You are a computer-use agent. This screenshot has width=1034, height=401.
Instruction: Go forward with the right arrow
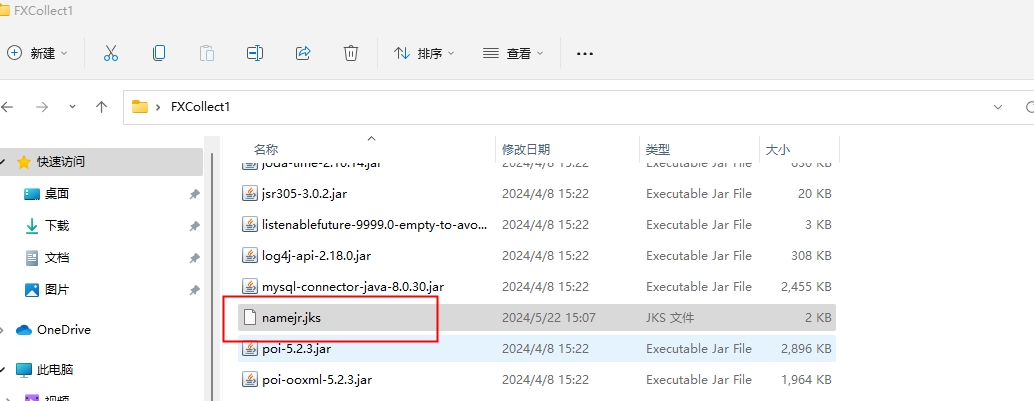(42, 106)
